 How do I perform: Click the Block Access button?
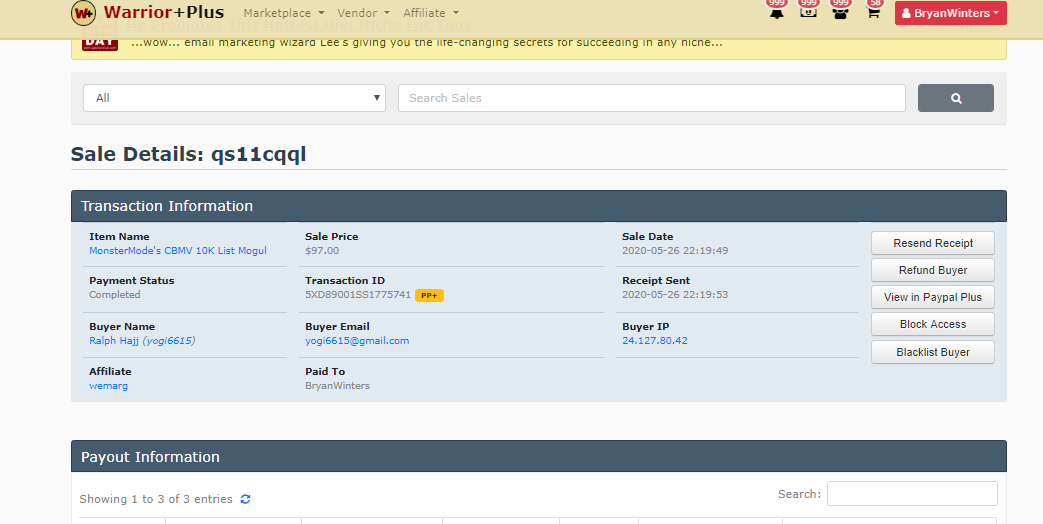pos(933,324)
